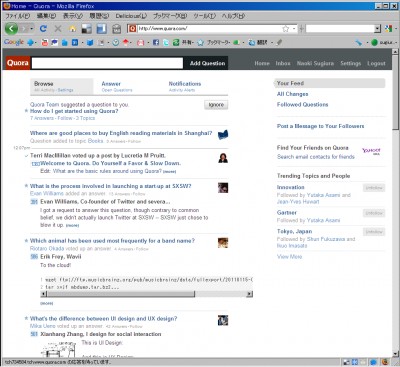Click the Twitter bird icon on the toolbar
This screenshot has width=400, height=367.
coord(166,42)
